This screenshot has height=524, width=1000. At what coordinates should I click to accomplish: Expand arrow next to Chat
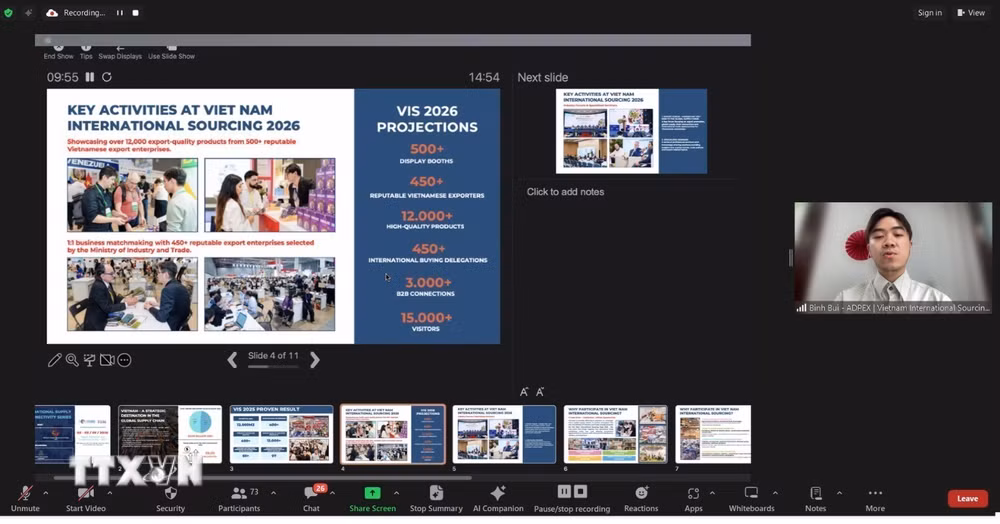tap(332, 493)
